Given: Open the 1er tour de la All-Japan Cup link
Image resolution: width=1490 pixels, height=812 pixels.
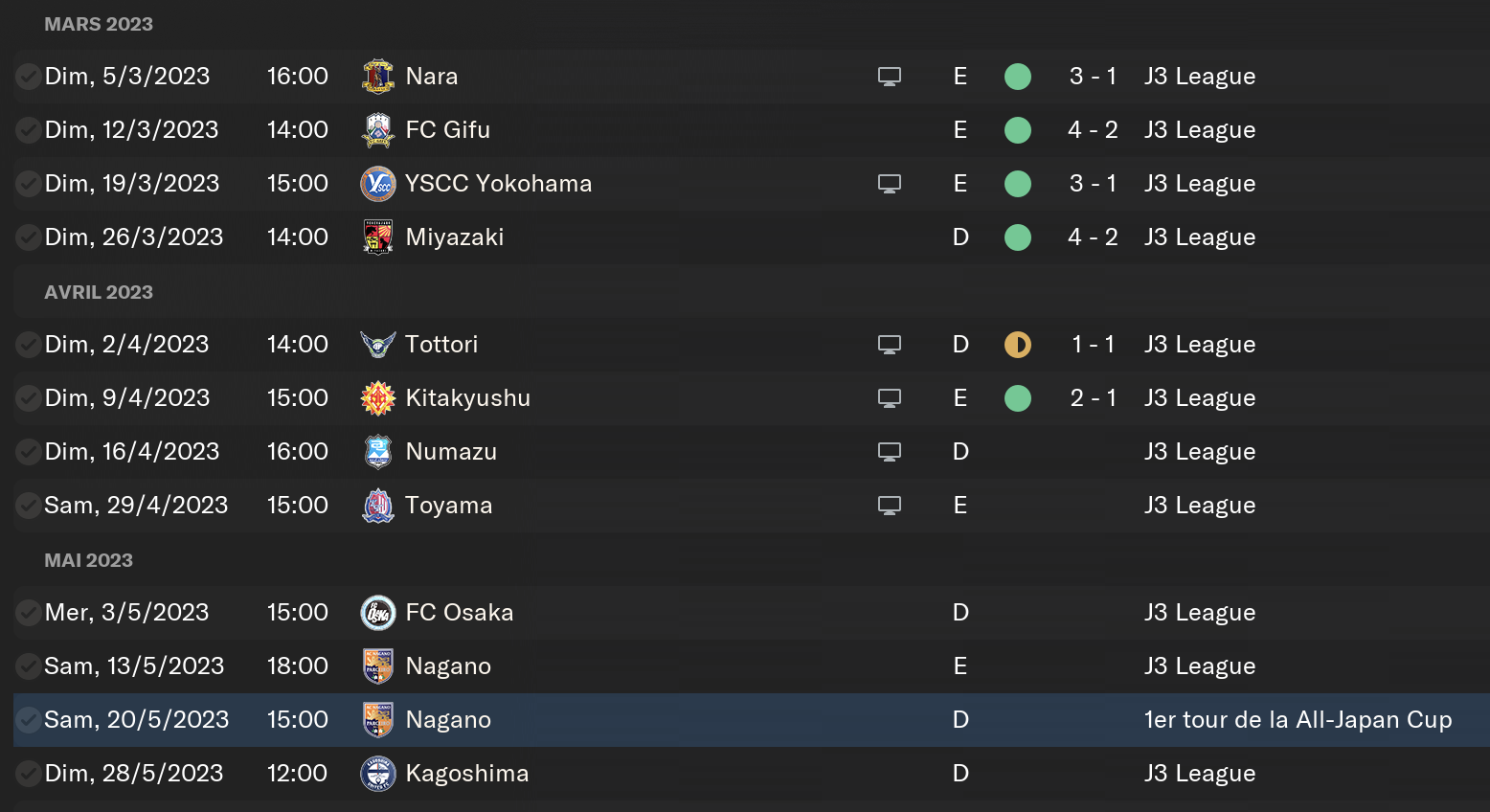Looking at the screenshot, I should (1298, 720).
